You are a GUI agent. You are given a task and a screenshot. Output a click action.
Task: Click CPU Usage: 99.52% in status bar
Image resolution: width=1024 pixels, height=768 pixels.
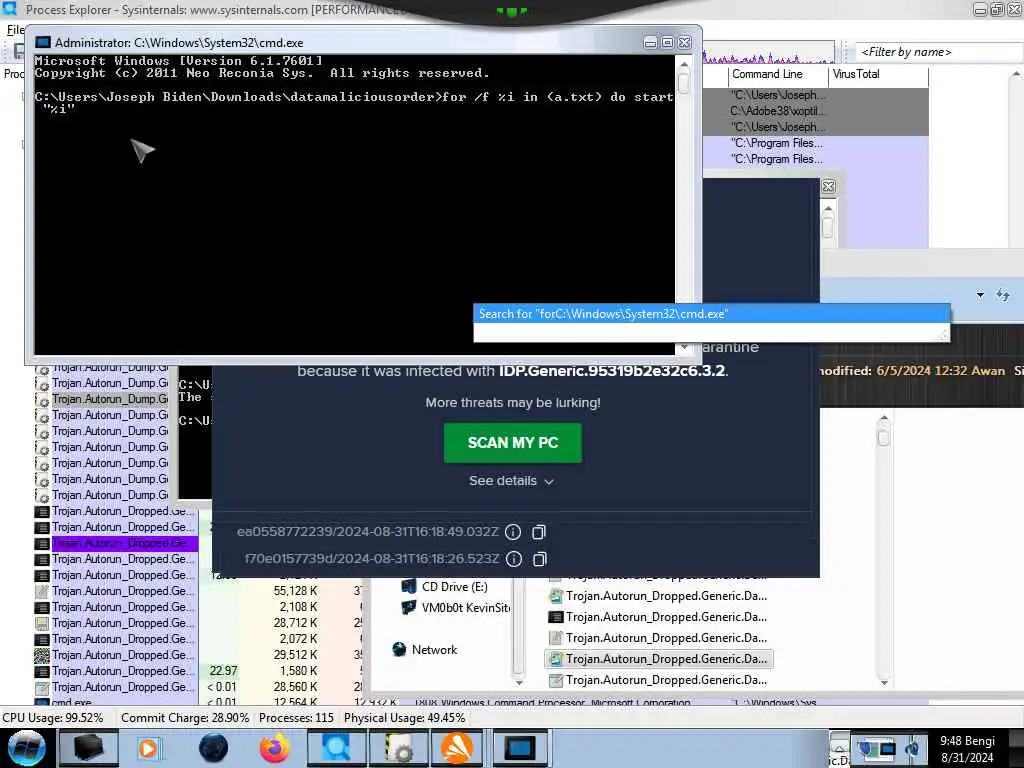[53, 718]
